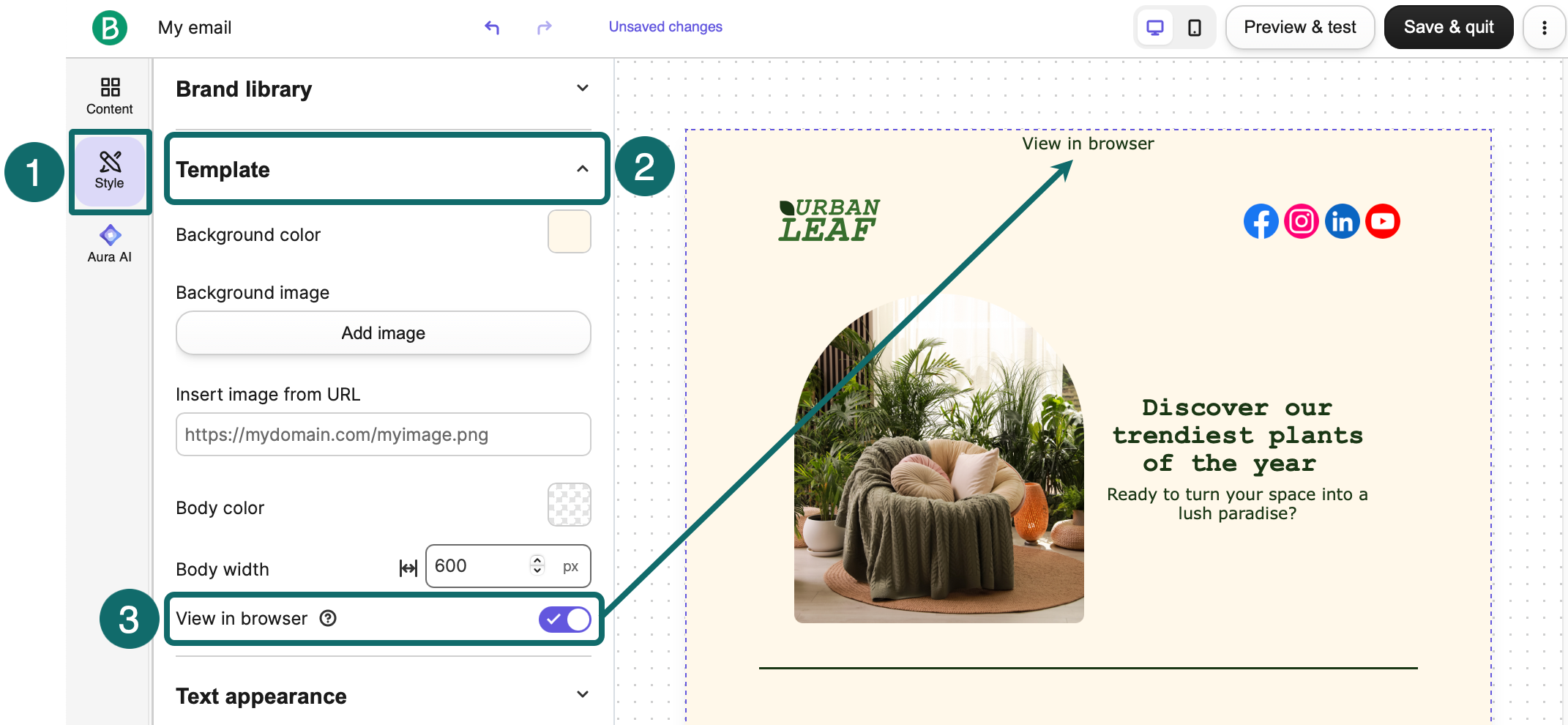Click the Facebook icon in the email header
The image size is (1568, 725).
click(x=1261, y=221)
